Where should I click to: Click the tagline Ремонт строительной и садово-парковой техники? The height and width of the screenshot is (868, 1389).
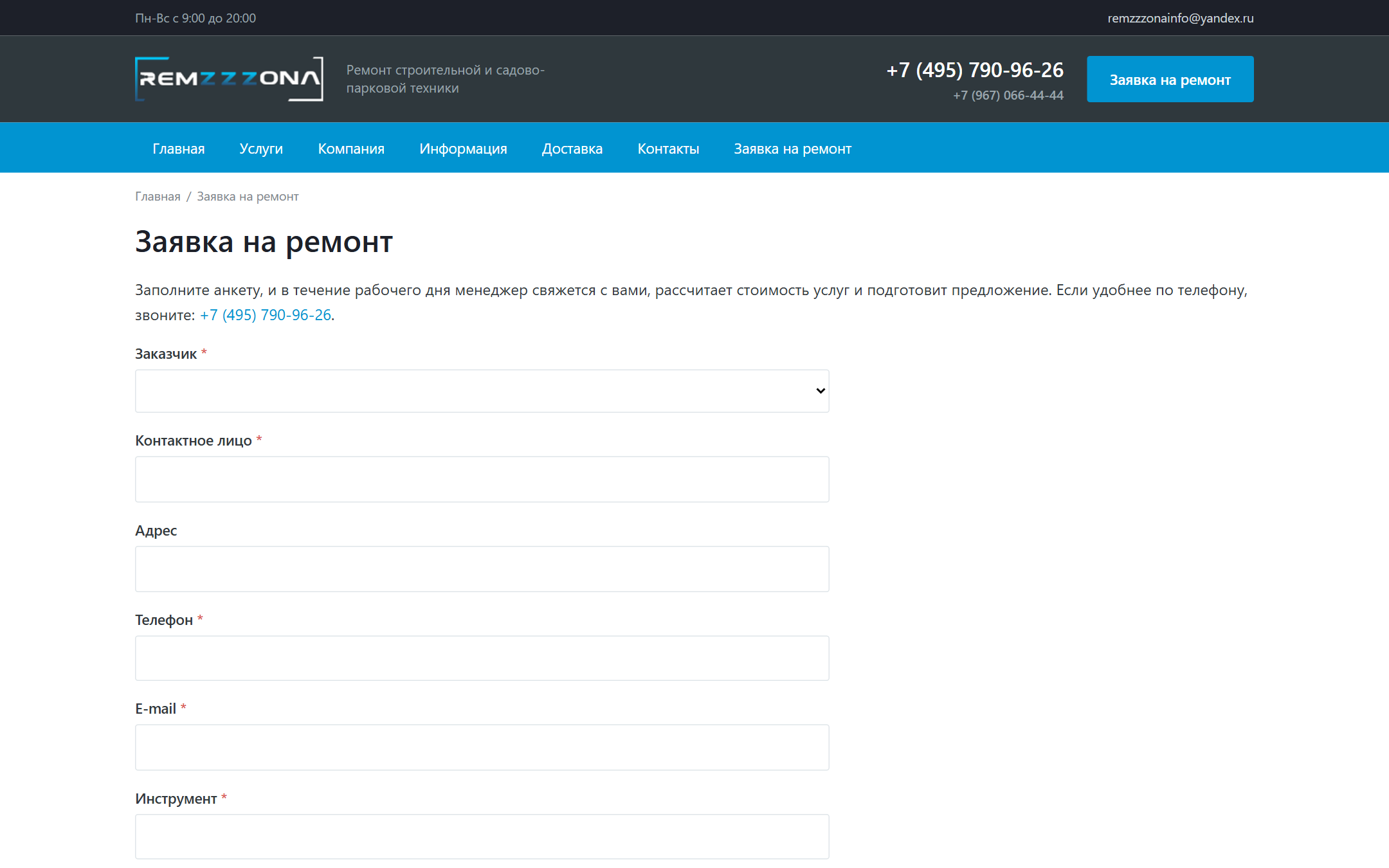coord(445,79)
